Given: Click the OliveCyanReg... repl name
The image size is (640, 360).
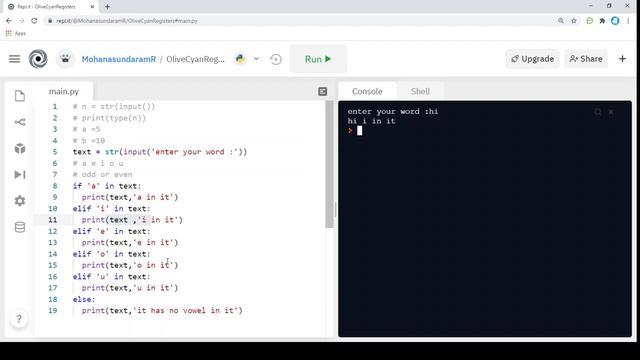Looking at the screenshot, I should point(196,59).
